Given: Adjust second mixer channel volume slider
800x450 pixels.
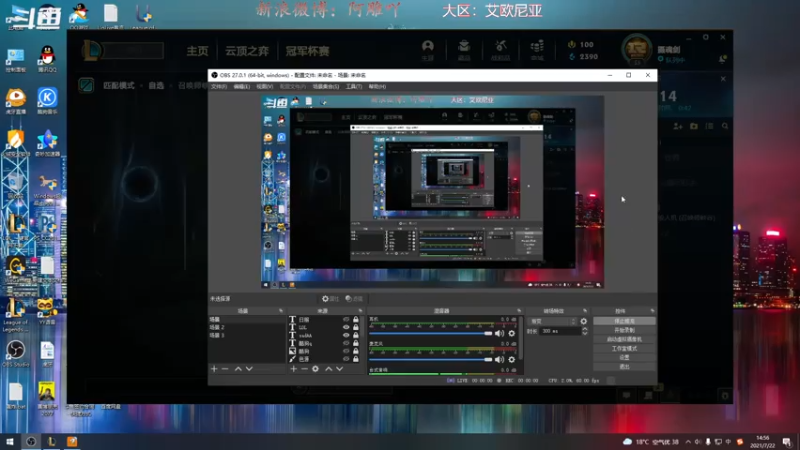Looking at the screenshot, I should click(431, 360).
